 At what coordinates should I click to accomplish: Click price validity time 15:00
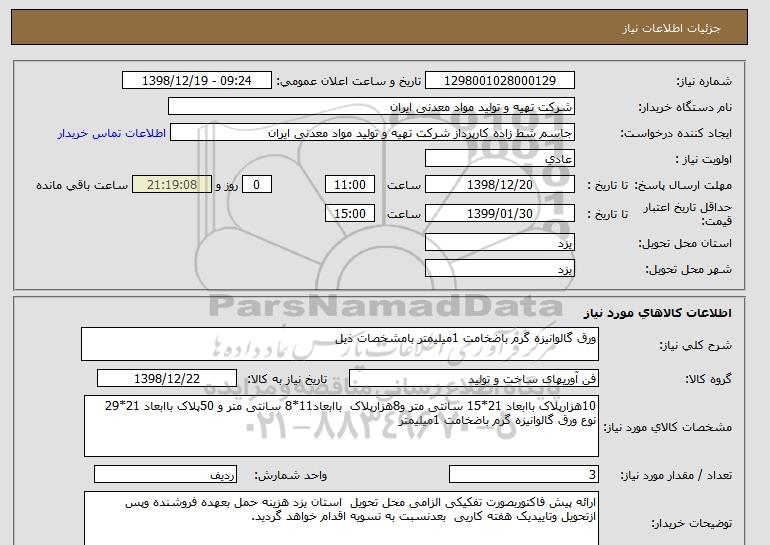click(350, 213)
